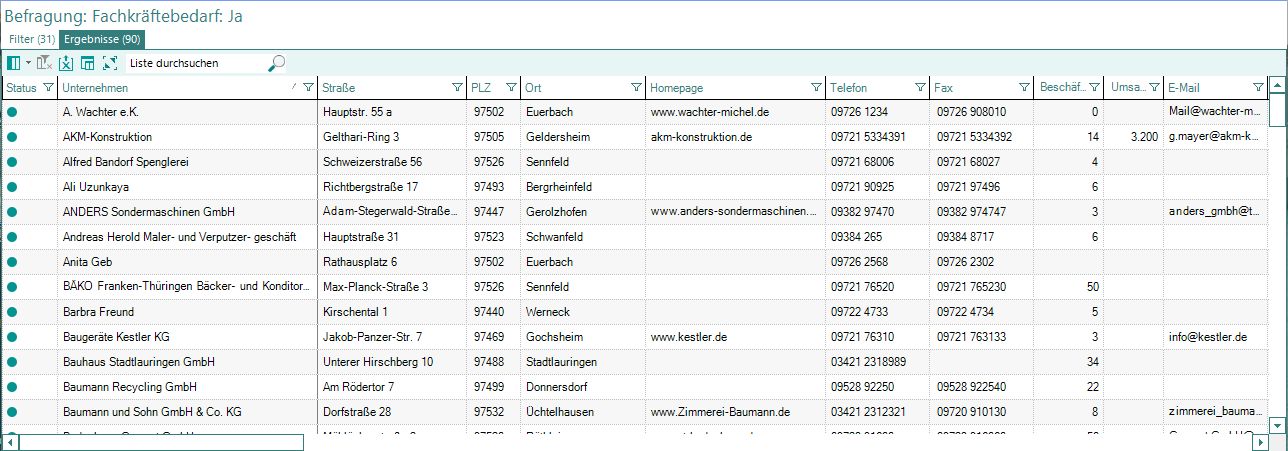Open the Ort column filter dropdown
1288x451 pixels.
(636, 88)
